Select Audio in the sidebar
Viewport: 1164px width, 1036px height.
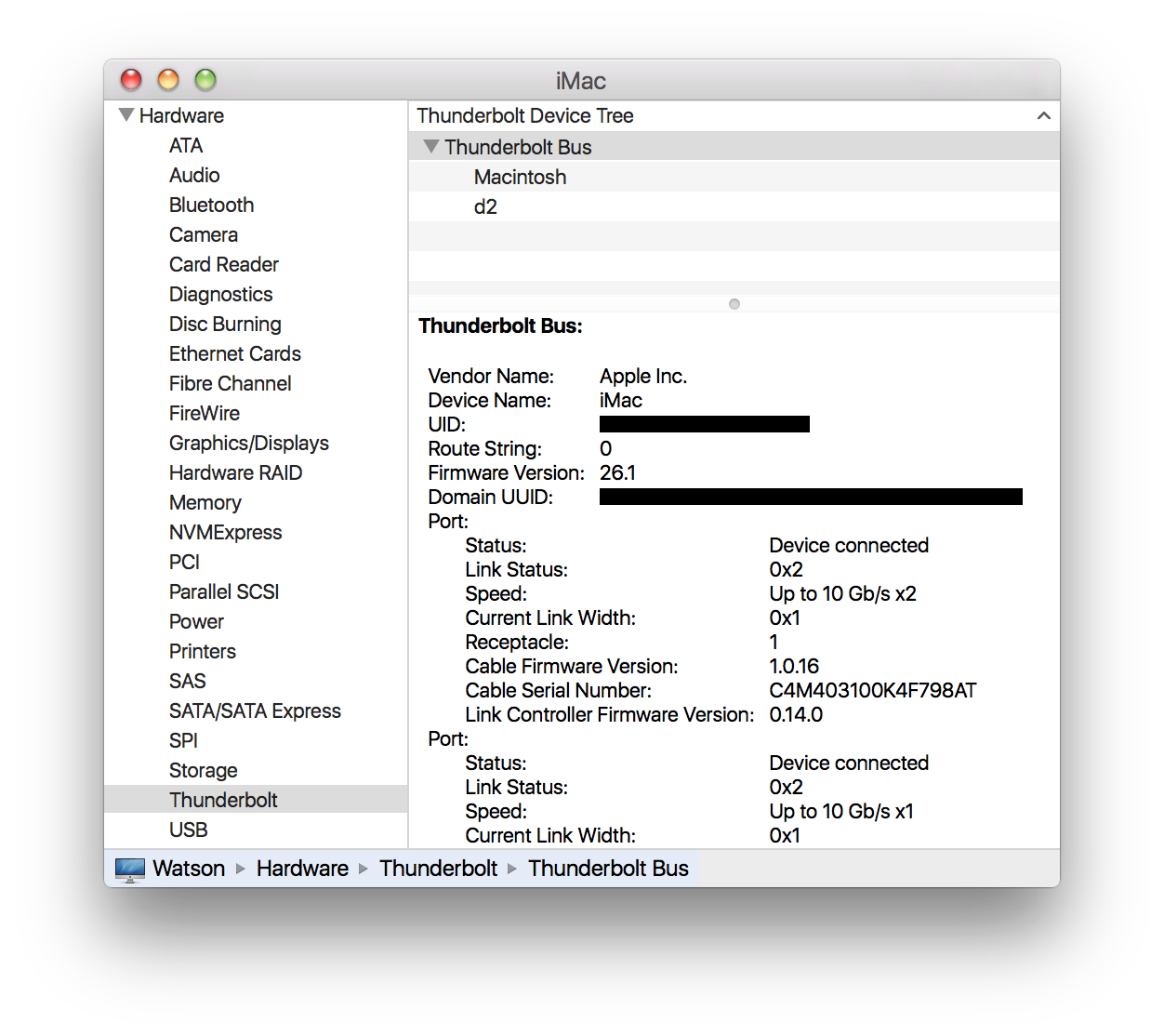256,175
